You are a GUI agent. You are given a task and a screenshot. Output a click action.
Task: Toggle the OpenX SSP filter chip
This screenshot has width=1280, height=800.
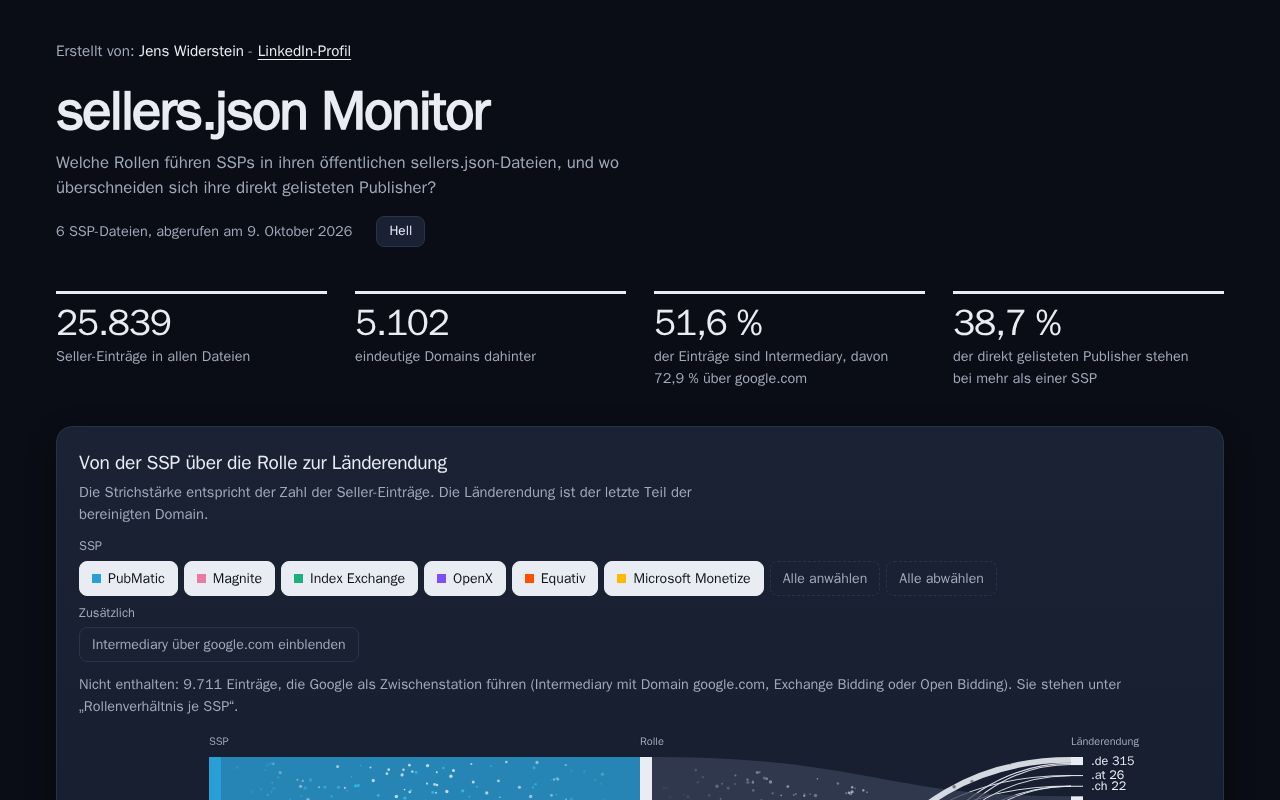point(465,578)
